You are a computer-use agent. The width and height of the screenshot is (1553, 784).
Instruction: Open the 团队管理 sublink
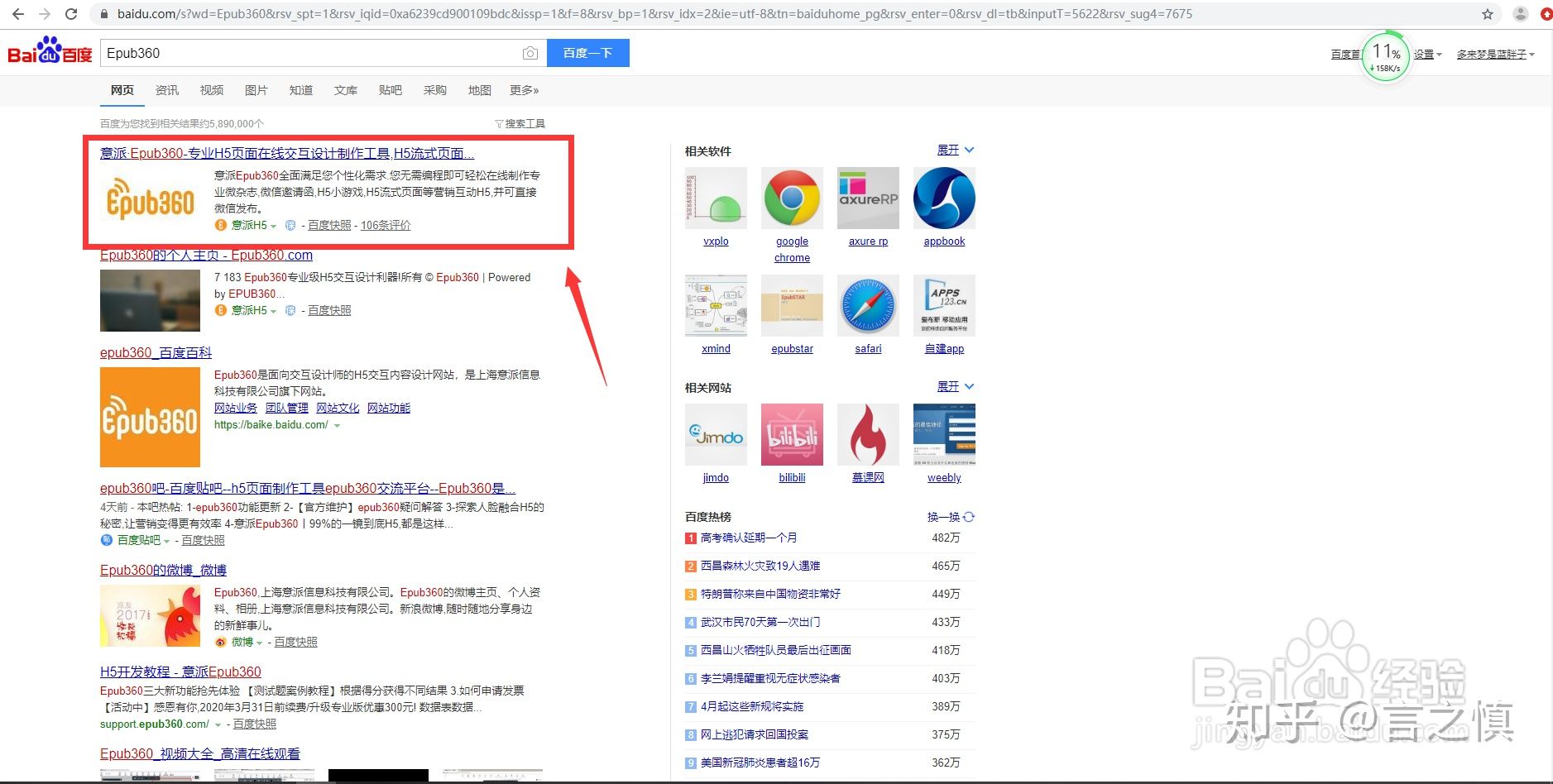pos(287,408)
